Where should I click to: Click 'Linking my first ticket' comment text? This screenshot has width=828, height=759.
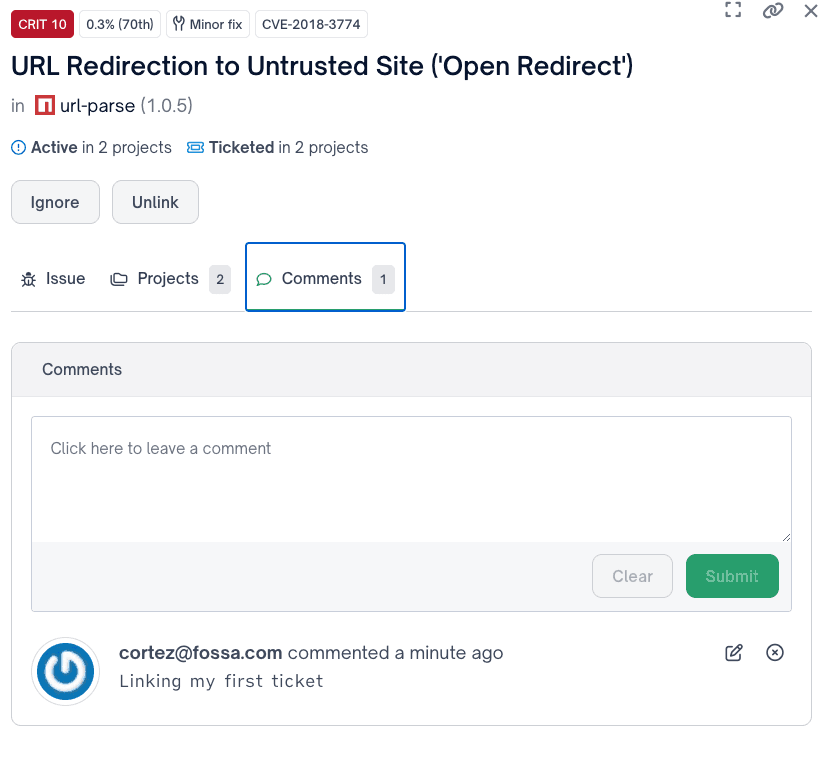point(221,681)
